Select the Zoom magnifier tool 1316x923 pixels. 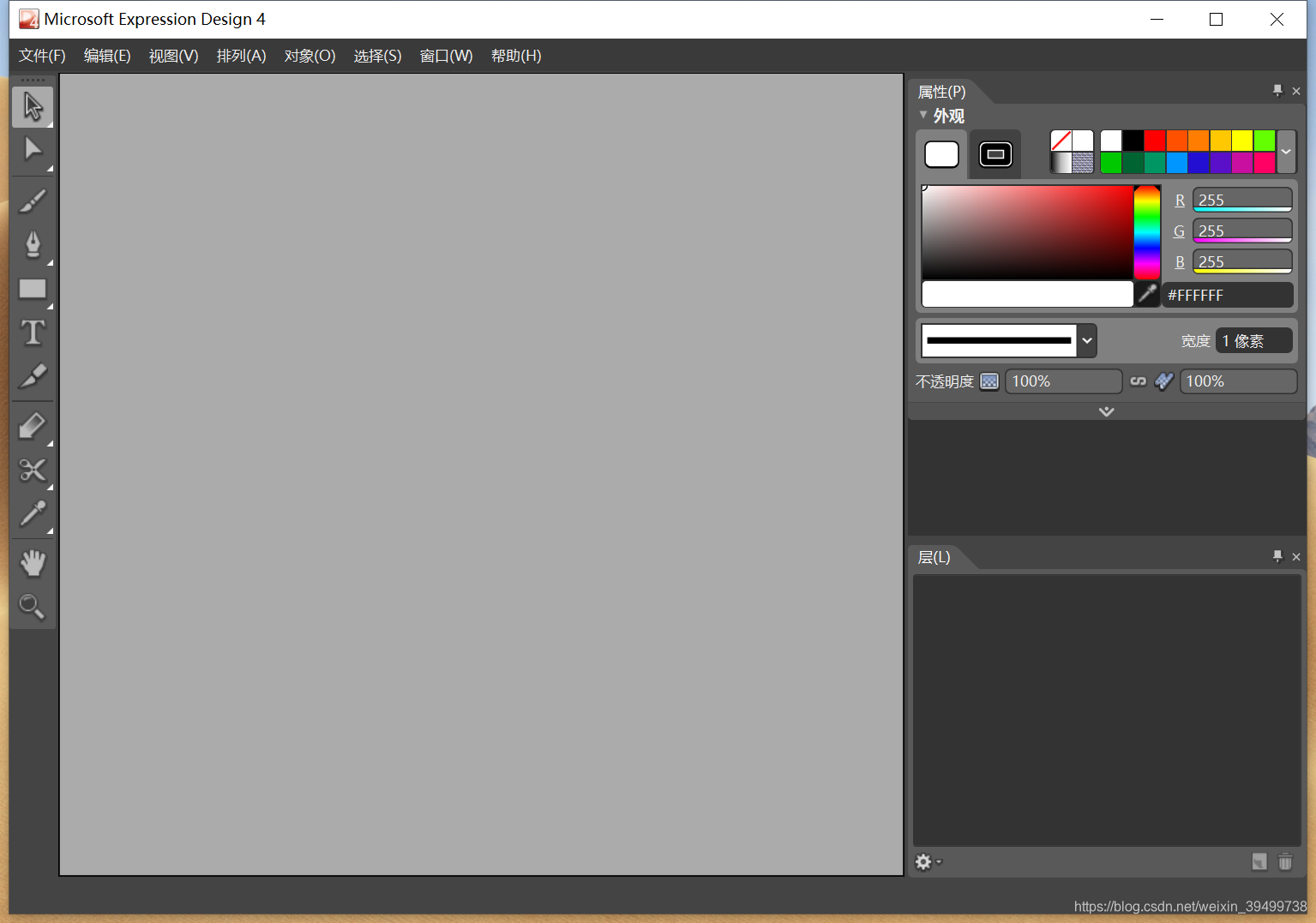point(33,607)
